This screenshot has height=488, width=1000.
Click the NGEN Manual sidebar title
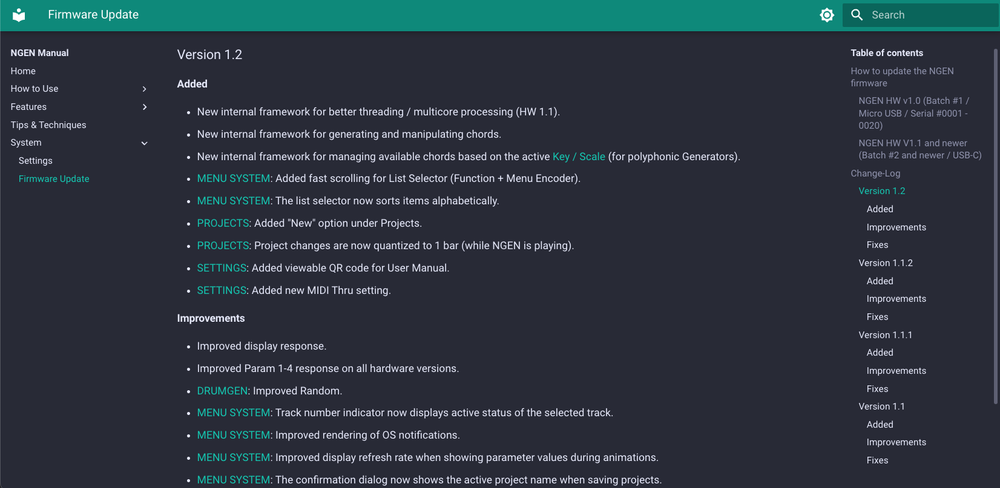point(40,53)
